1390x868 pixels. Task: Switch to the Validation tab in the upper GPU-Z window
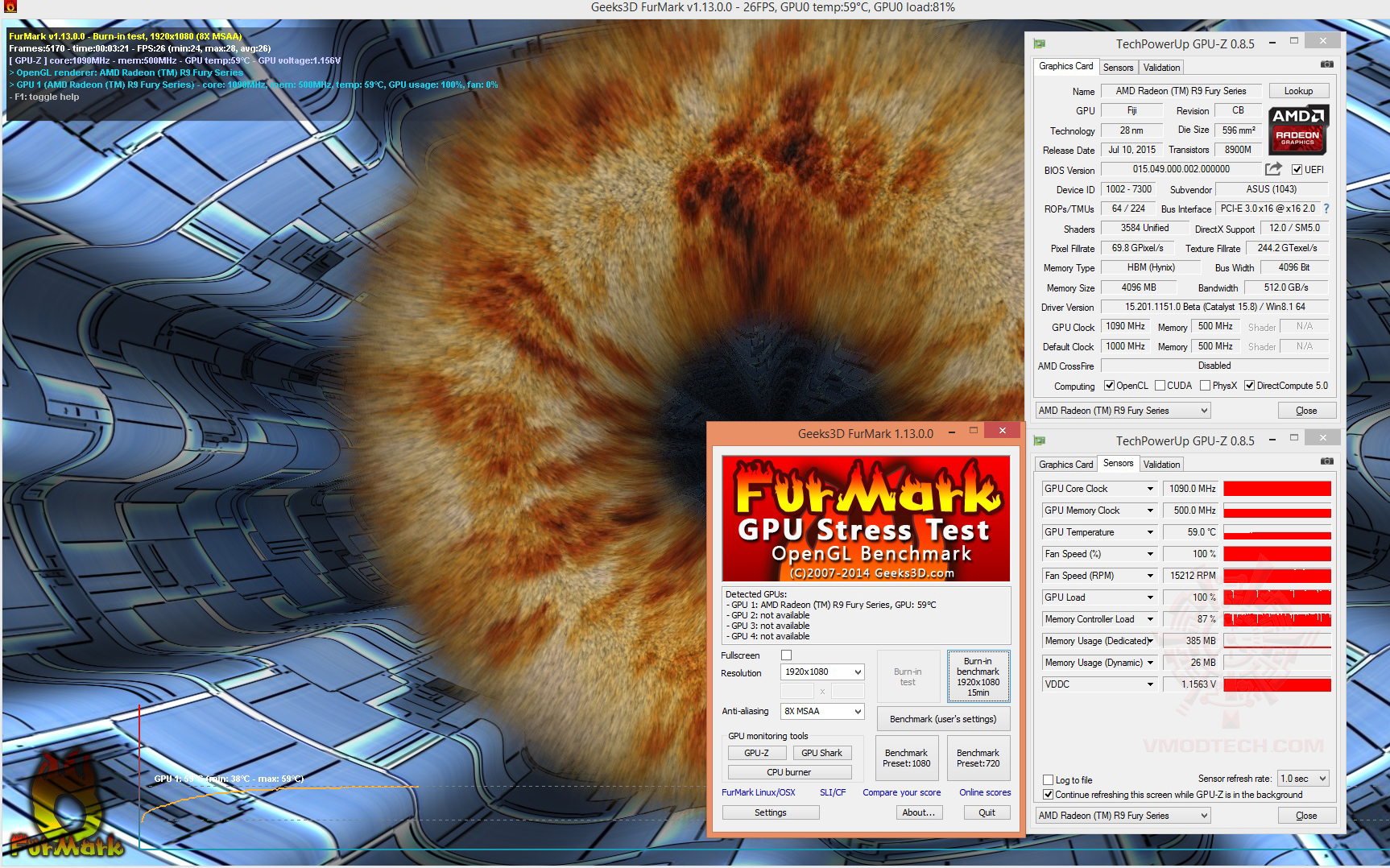pos(1161,68)
